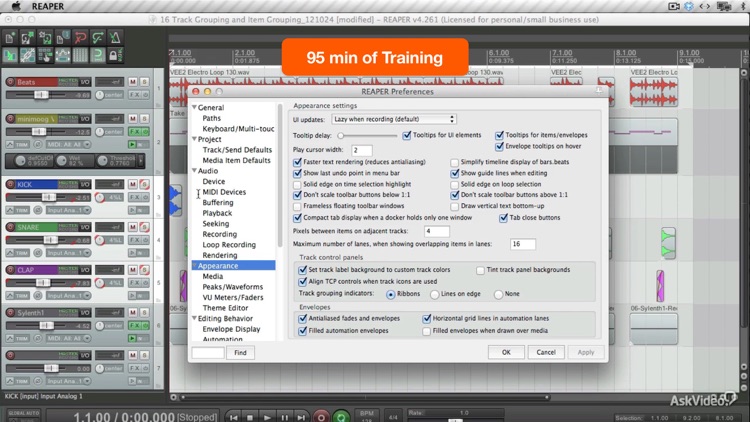
Task: Uncheck Filled automation envelopes
Action: click(x=302, y=331)
